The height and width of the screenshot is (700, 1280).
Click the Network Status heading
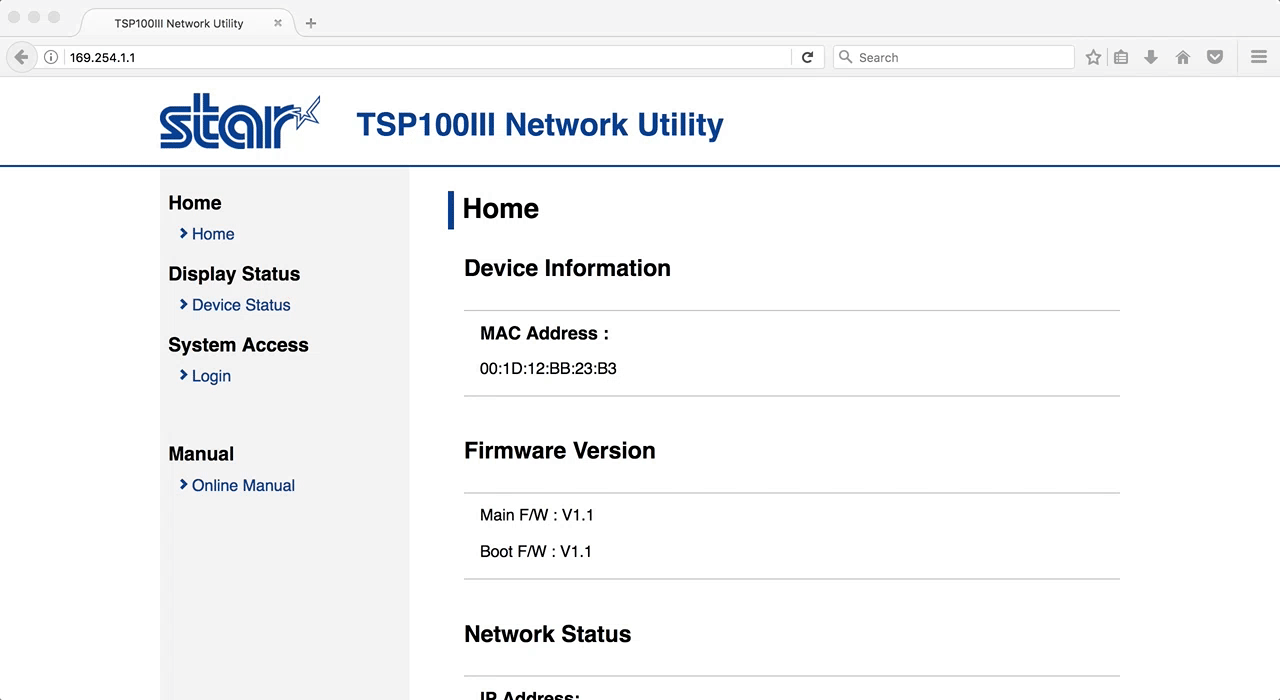coord(547,634)
